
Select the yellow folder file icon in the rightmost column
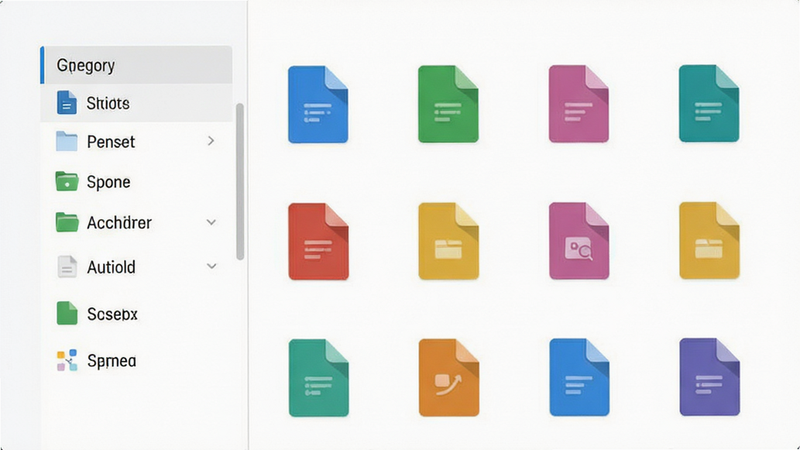[709, 240]
